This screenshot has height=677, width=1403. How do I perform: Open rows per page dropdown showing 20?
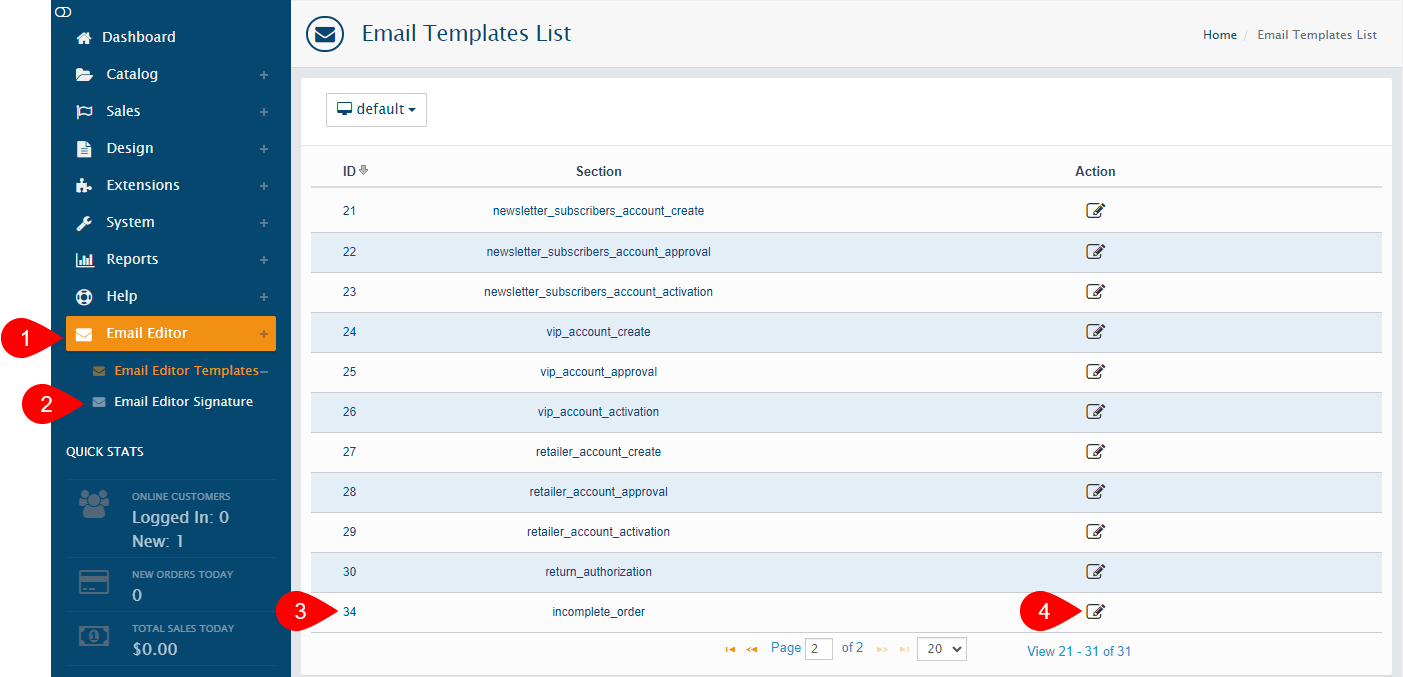coord(941,649)
